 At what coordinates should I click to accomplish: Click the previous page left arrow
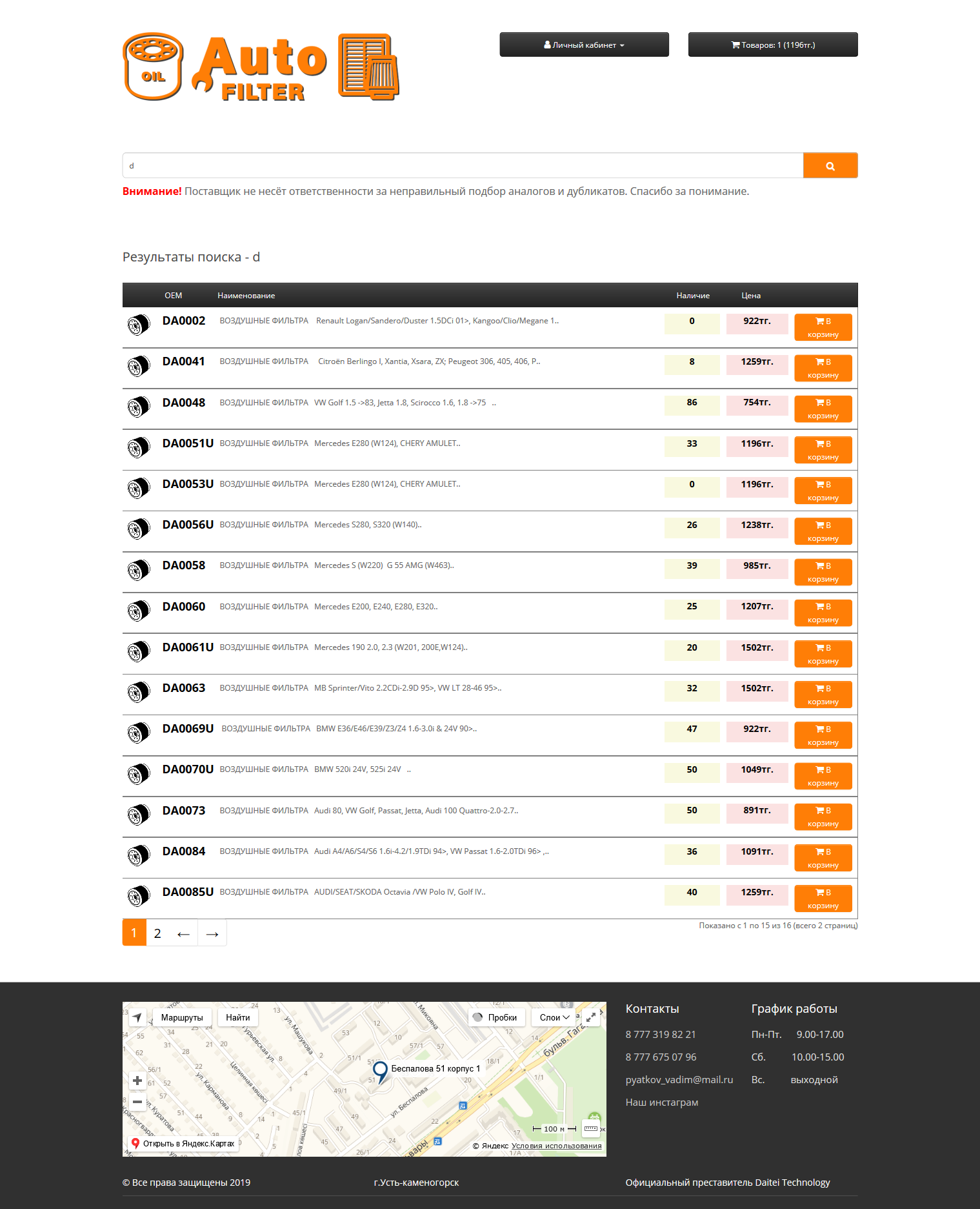pyautogui.click(x=183, y=933)
